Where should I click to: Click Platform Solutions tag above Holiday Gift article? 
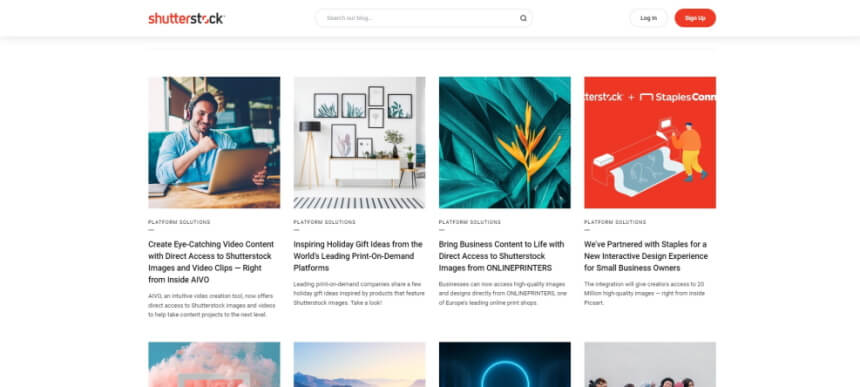[325, 222]
